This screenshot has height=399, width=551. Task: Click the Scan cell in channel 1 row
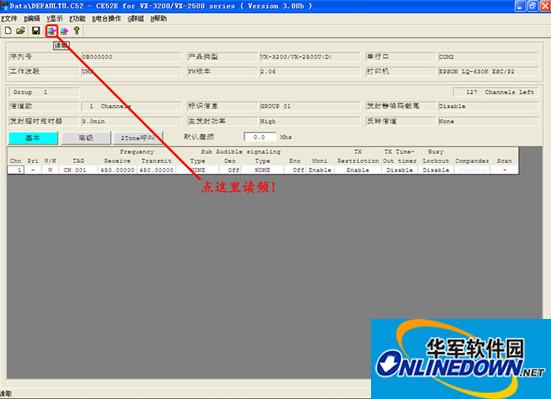point(505,170)
